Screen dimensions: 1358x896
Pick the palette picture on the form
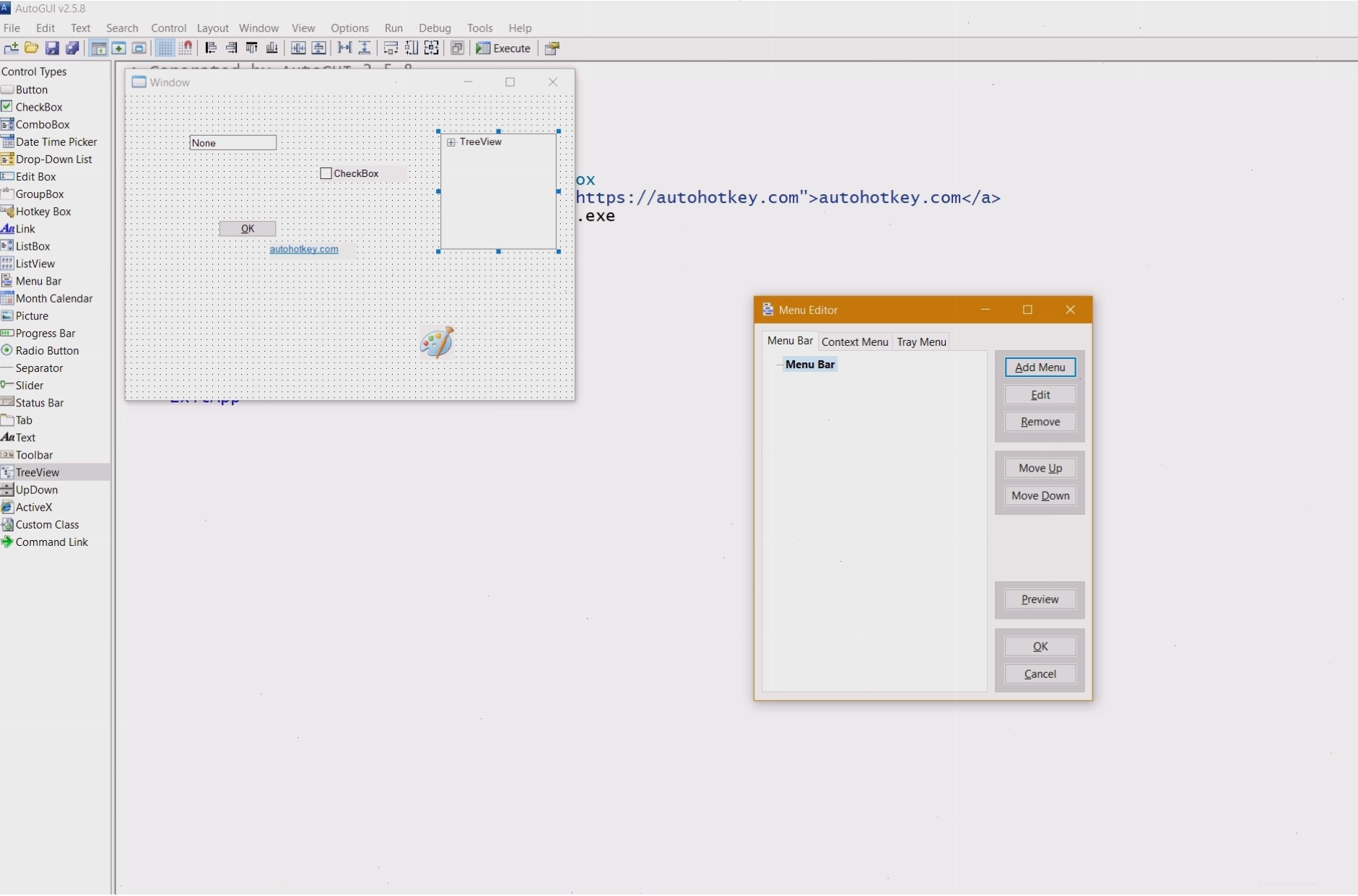point(437,342)
